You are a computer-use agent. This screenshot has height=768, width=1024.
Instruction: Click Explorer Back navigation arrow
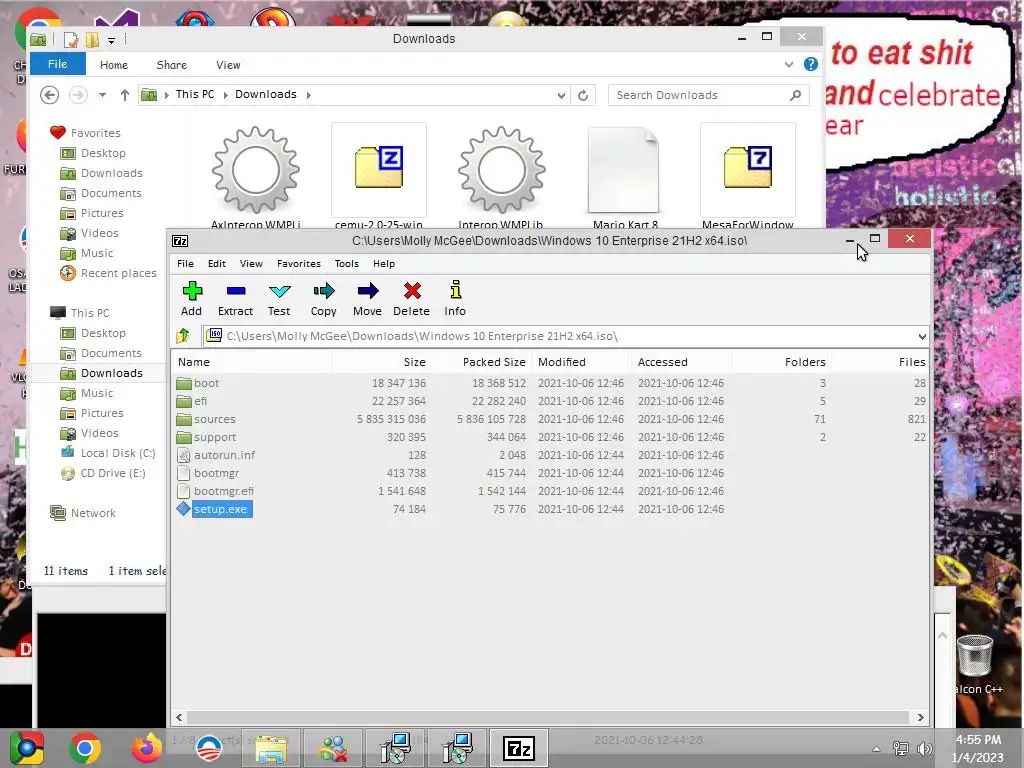tap(49, 95)
